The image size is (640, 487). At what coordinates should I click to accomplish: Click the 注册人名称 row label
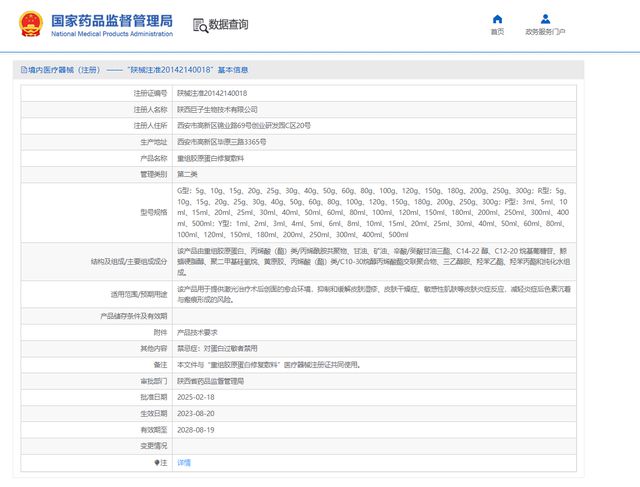pyautogui.click(x=151, y=109)
